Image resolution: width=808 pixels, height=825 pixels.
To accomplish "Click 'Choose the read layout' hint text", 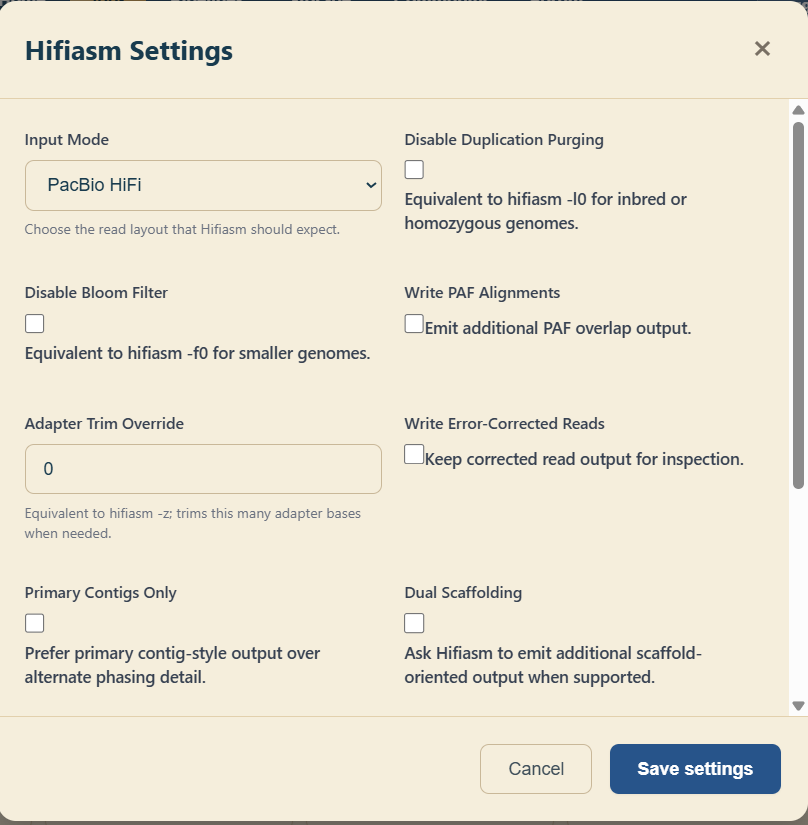I will point(182,229).
